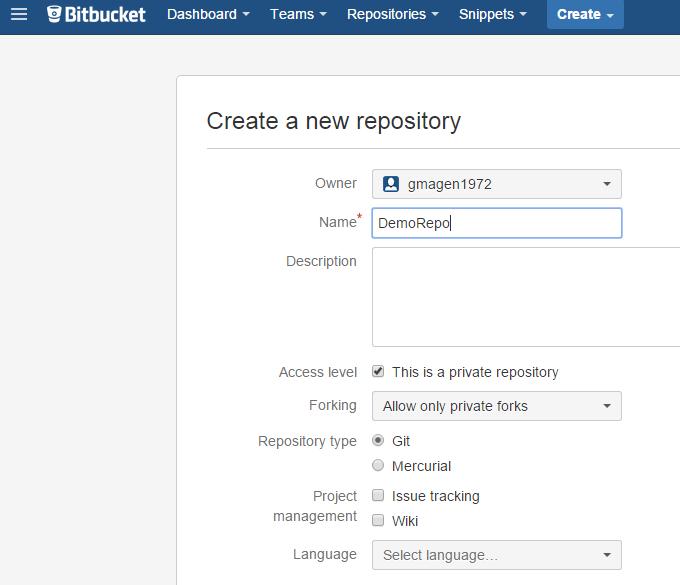This screenshot has height=585, width=680.
Task: Click the owner avatar icon beside gmagen1972
Action: [x=390, y=184]
